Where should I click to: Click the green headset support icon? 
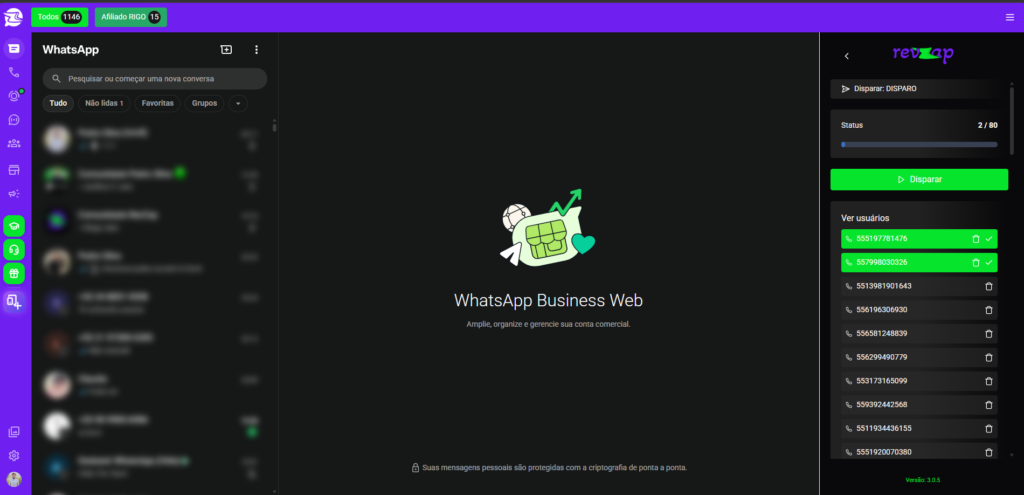click(x=14, y=249)
